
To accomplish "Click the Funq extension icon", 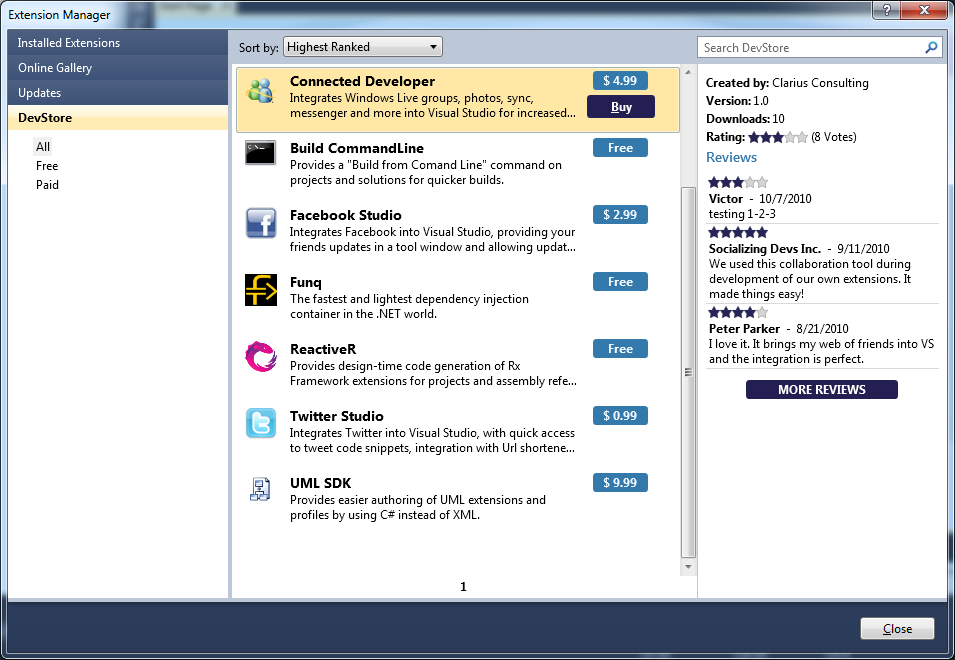I will click(261, 290).
